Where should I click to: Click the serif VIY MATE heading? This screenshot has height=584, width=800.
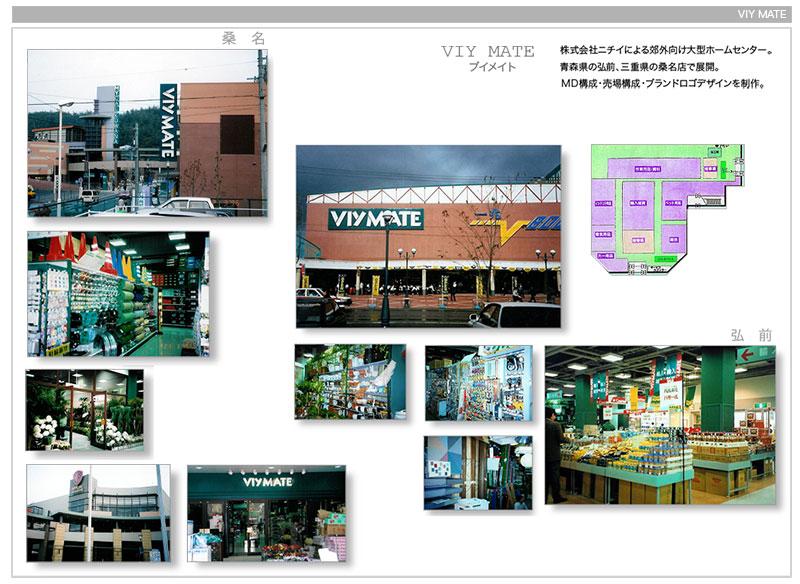point(488,52)
